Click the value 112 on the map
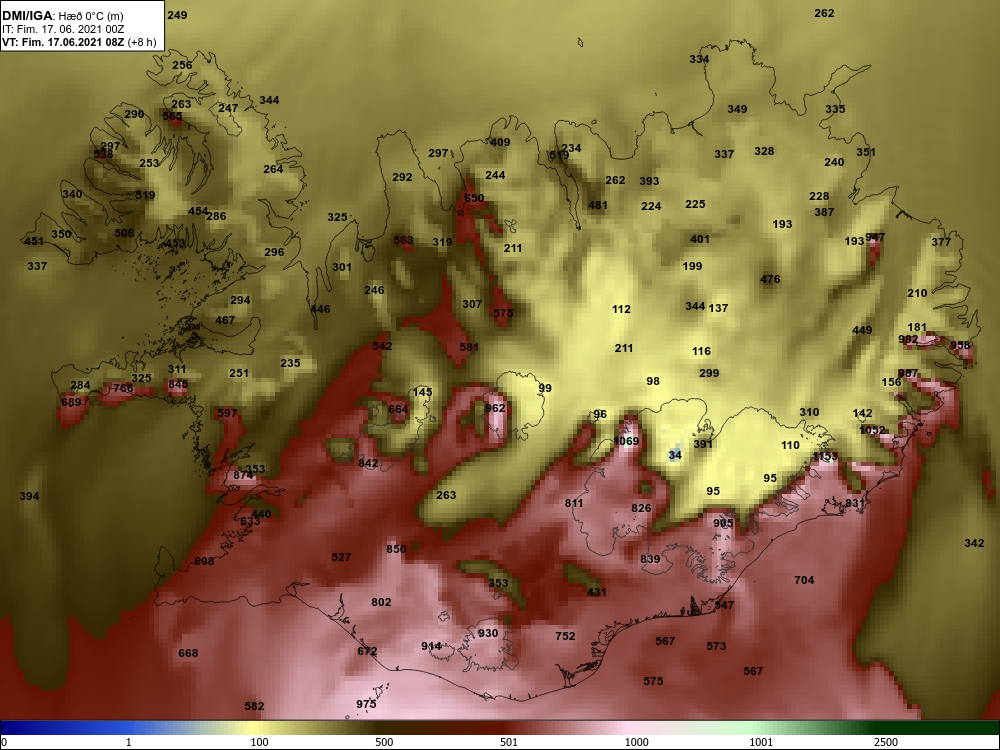The width and height of the screenshot is (1000, 750). (621, 309)
